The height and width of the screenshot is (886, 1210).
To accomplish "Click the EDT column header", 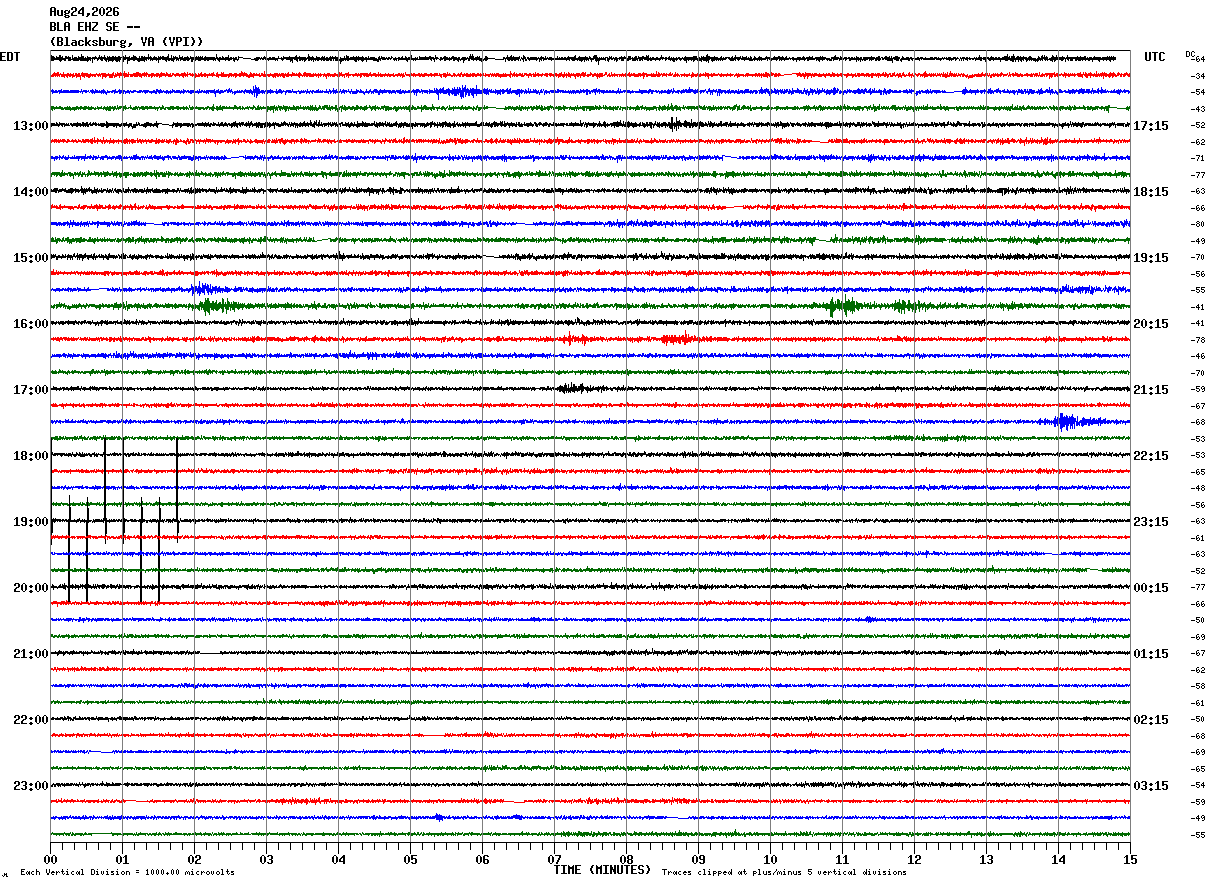I will [9, 57].
